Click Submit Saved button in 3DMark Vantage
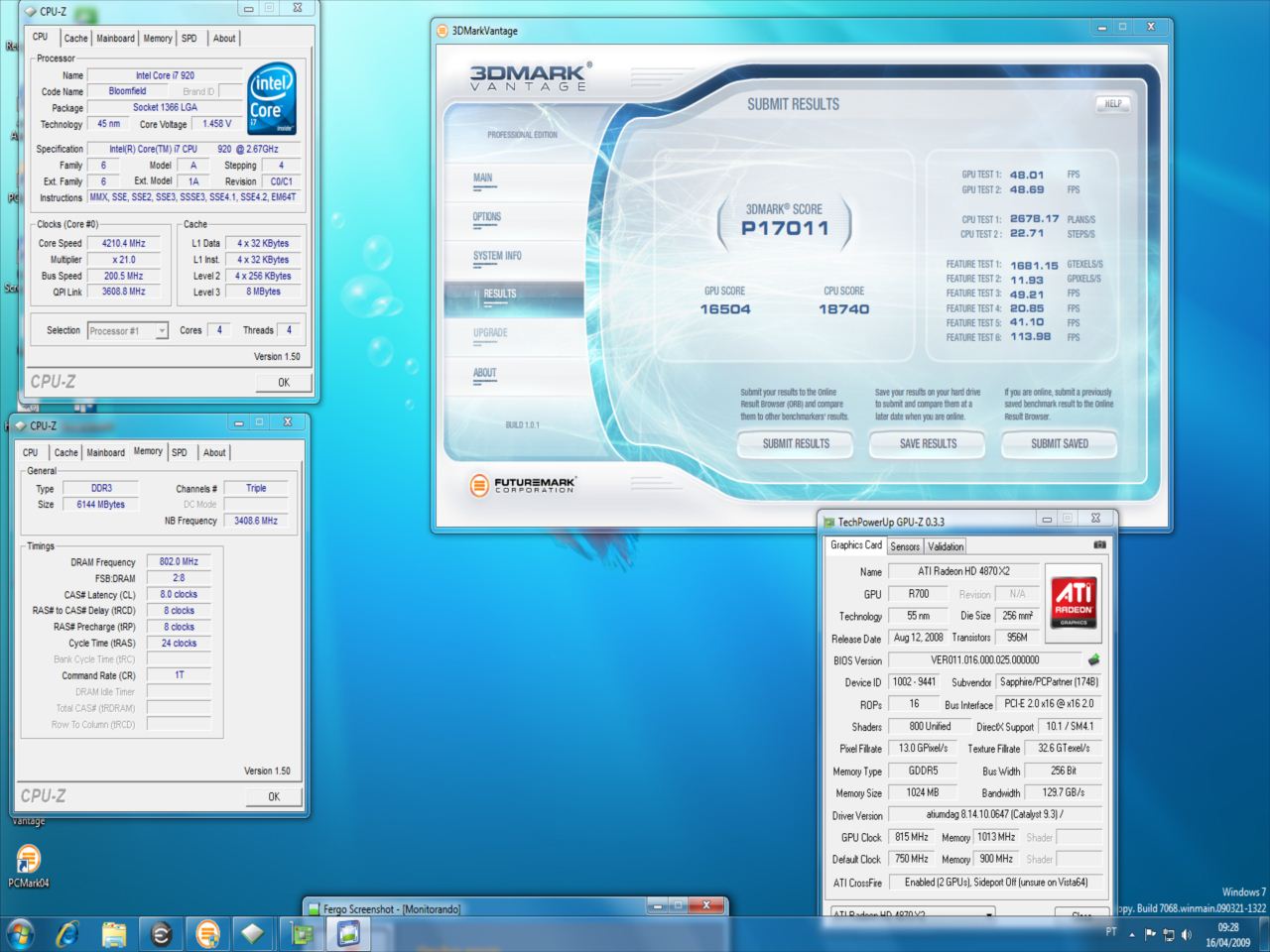1270x952 pixels. (x=1060, y=444)
